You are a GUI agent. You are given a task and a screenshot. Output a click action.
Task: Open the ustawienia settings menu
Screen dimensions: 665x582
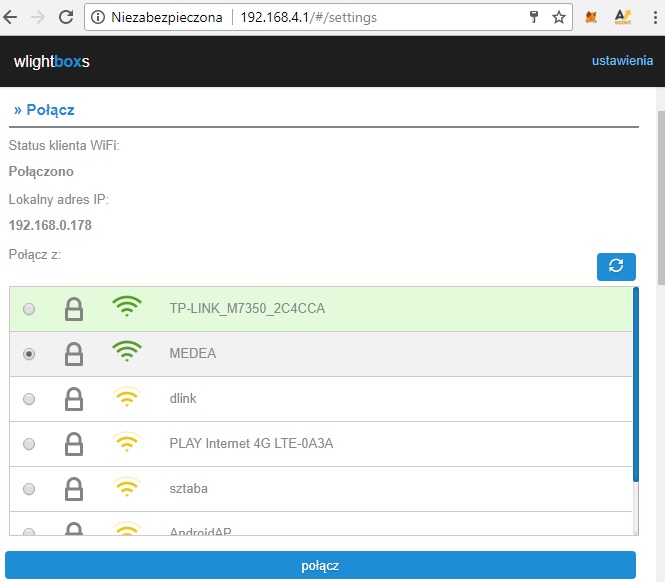[622, 61]
